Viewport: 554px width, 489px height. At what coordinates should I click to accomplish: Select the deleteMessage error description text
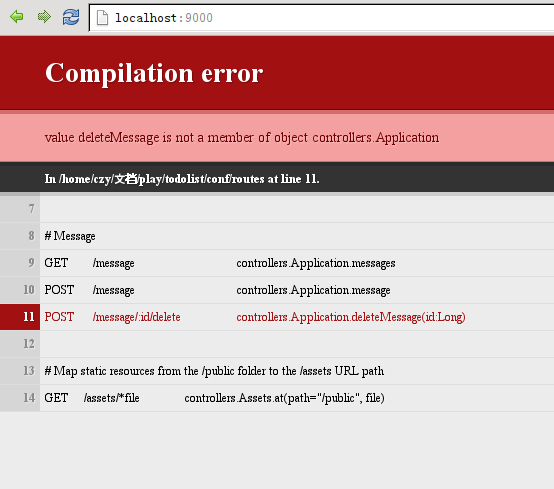(242, 137)
